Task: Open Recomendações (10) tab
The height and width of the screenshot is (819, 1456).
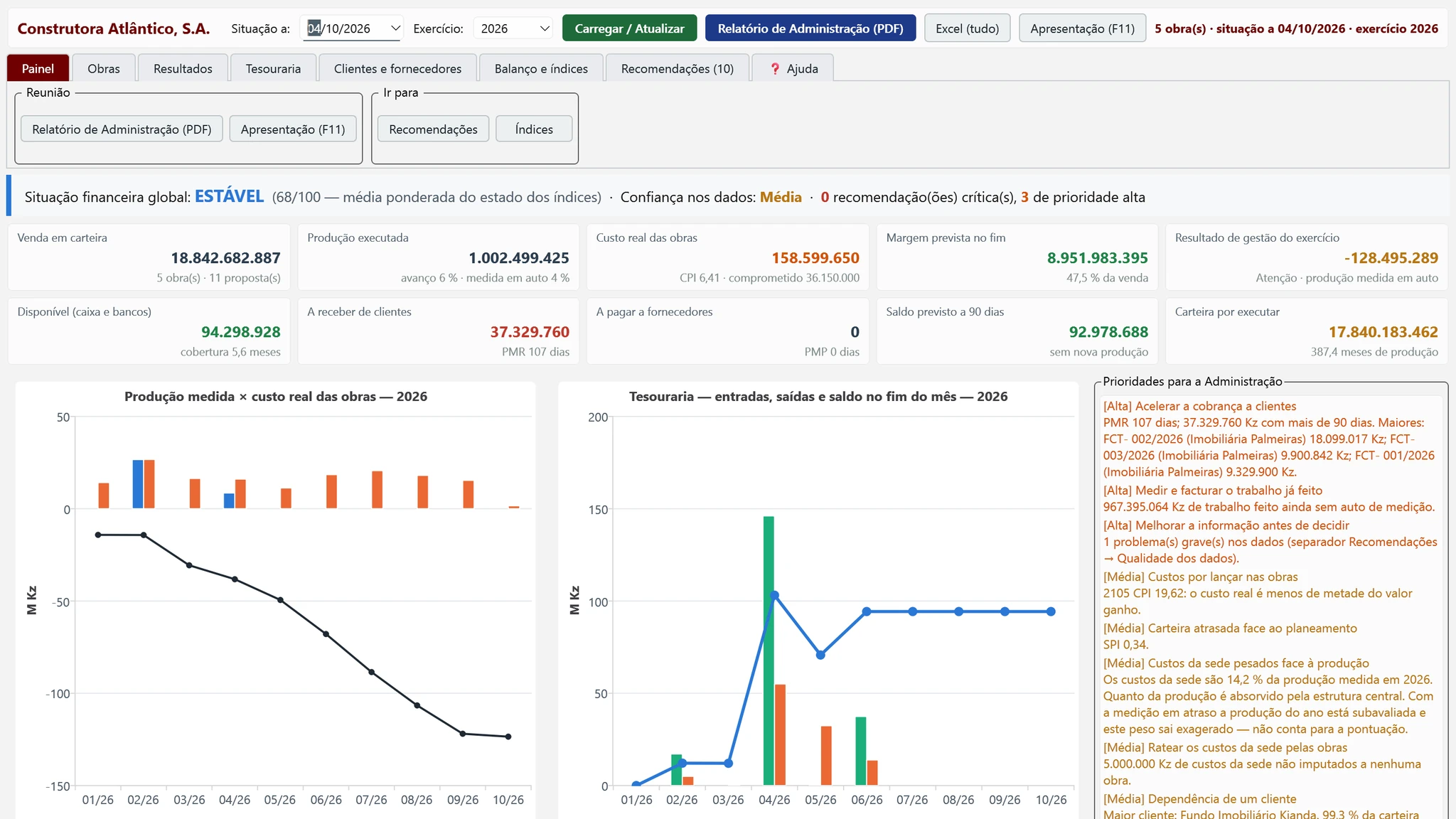Action: tap(677, 68)
